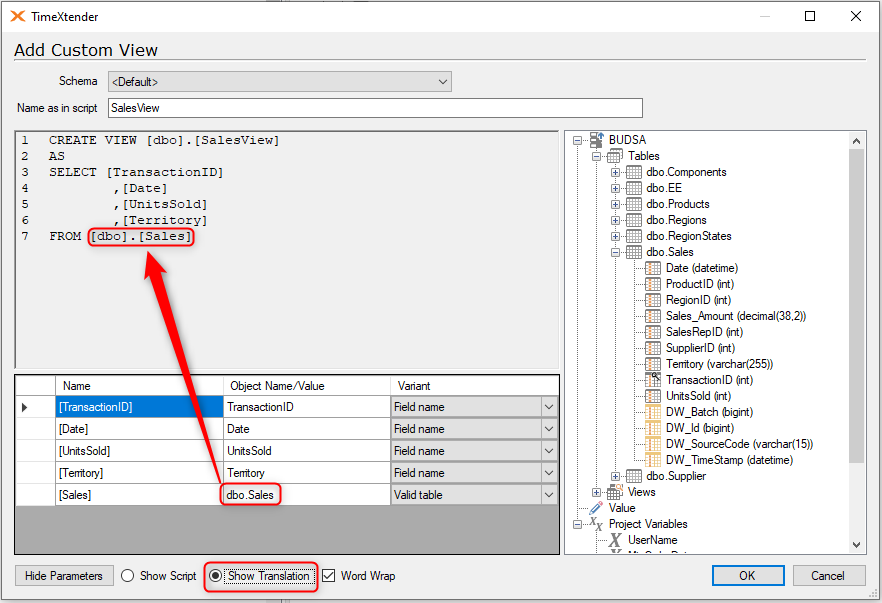Screen dimensions: 882x603
Task: Expand the dbo.RegionStates node
Action: (x=615, y=236)
